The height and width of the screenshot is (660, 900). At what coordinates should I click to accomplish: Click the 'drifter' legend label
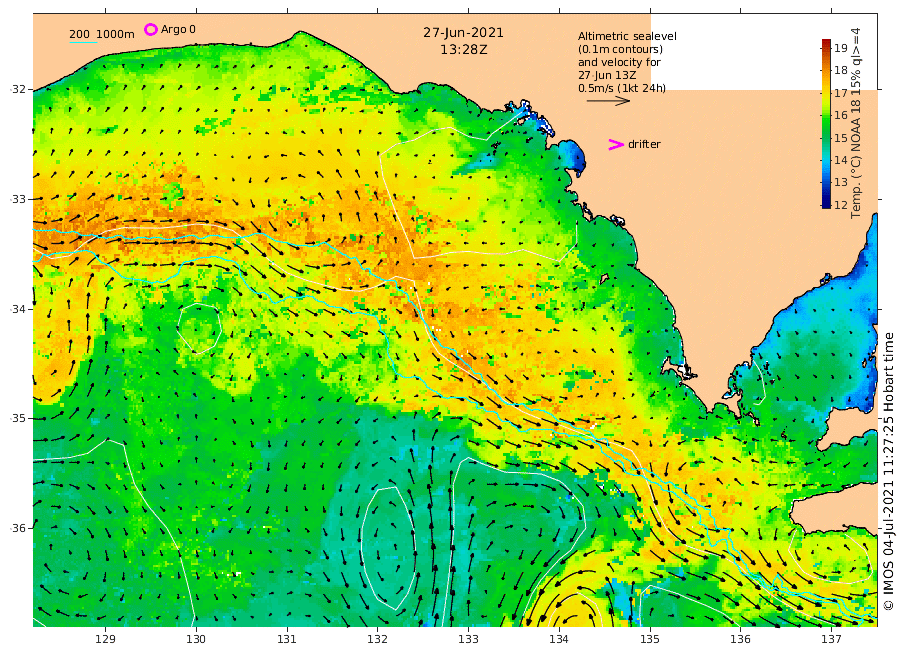[x=644, y=145]
